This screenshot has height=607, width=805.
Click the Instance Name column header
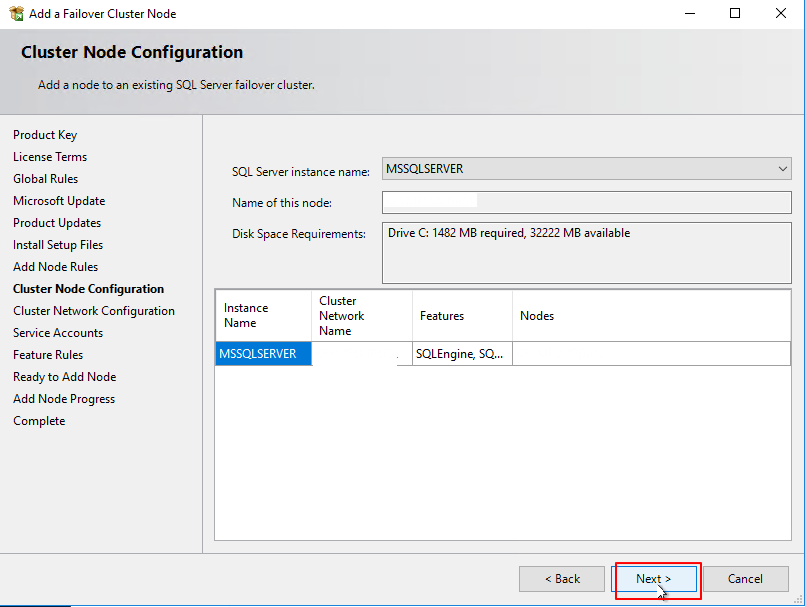(263, 315)
